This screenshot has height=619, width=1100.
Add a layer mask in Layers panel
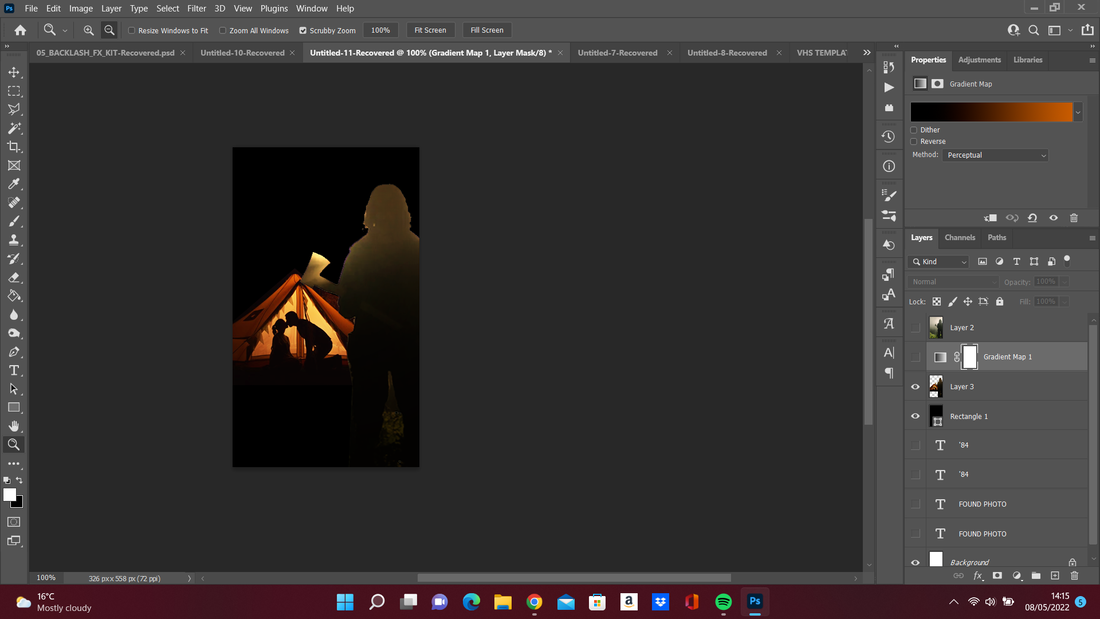(997, 575)
